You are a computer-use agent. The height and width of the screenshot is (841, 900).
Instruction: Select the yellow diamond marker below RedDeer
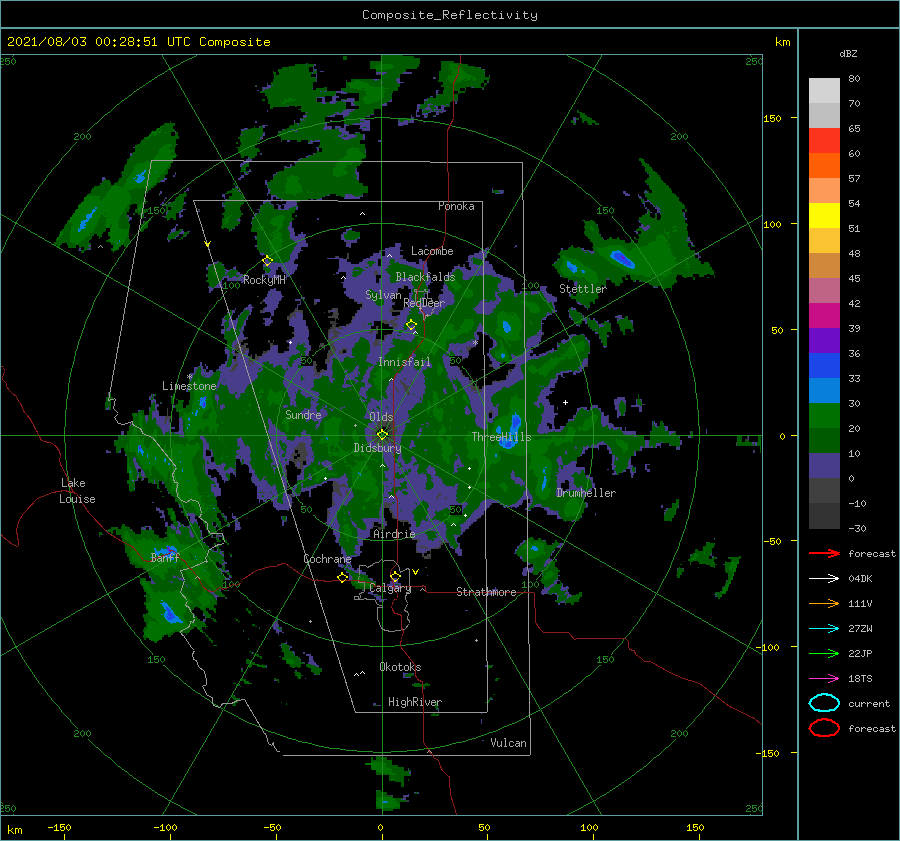click(x=411, y=325)
